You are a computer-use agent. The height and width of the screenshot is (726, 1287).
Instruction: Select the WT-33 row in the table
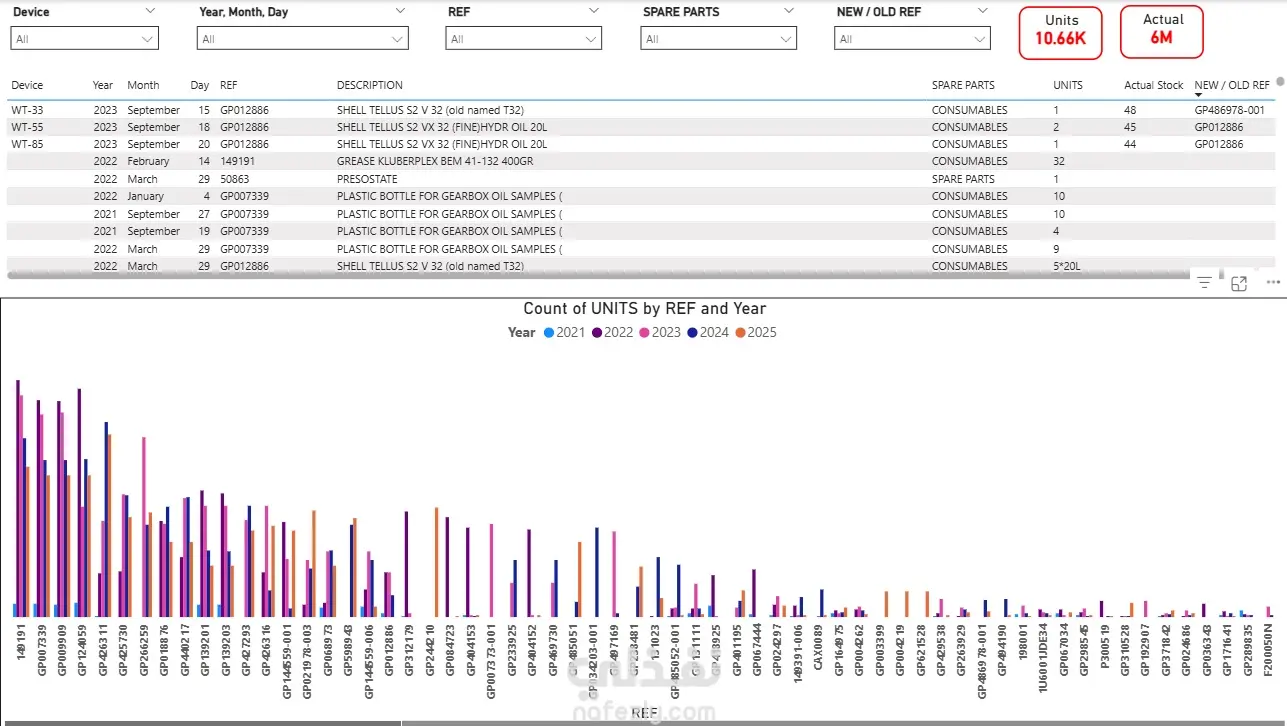[640, 110]
